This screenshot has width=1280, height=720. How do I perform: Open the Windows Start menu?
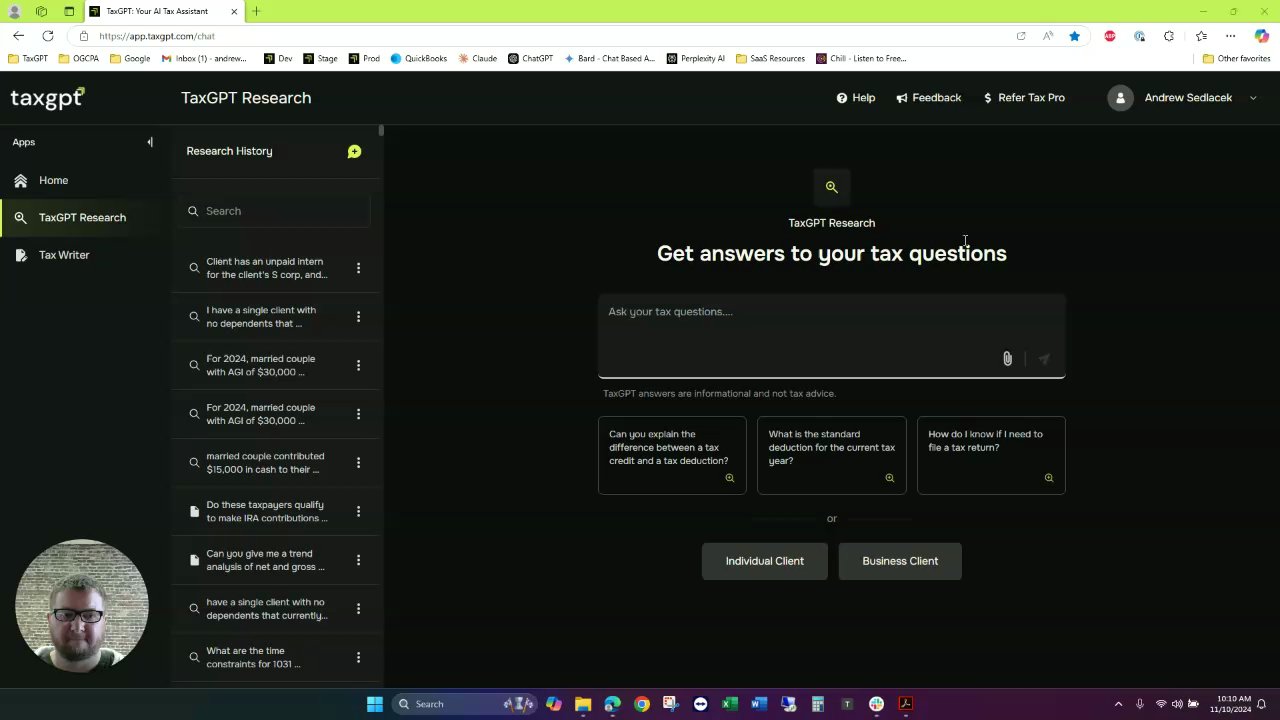375,704
